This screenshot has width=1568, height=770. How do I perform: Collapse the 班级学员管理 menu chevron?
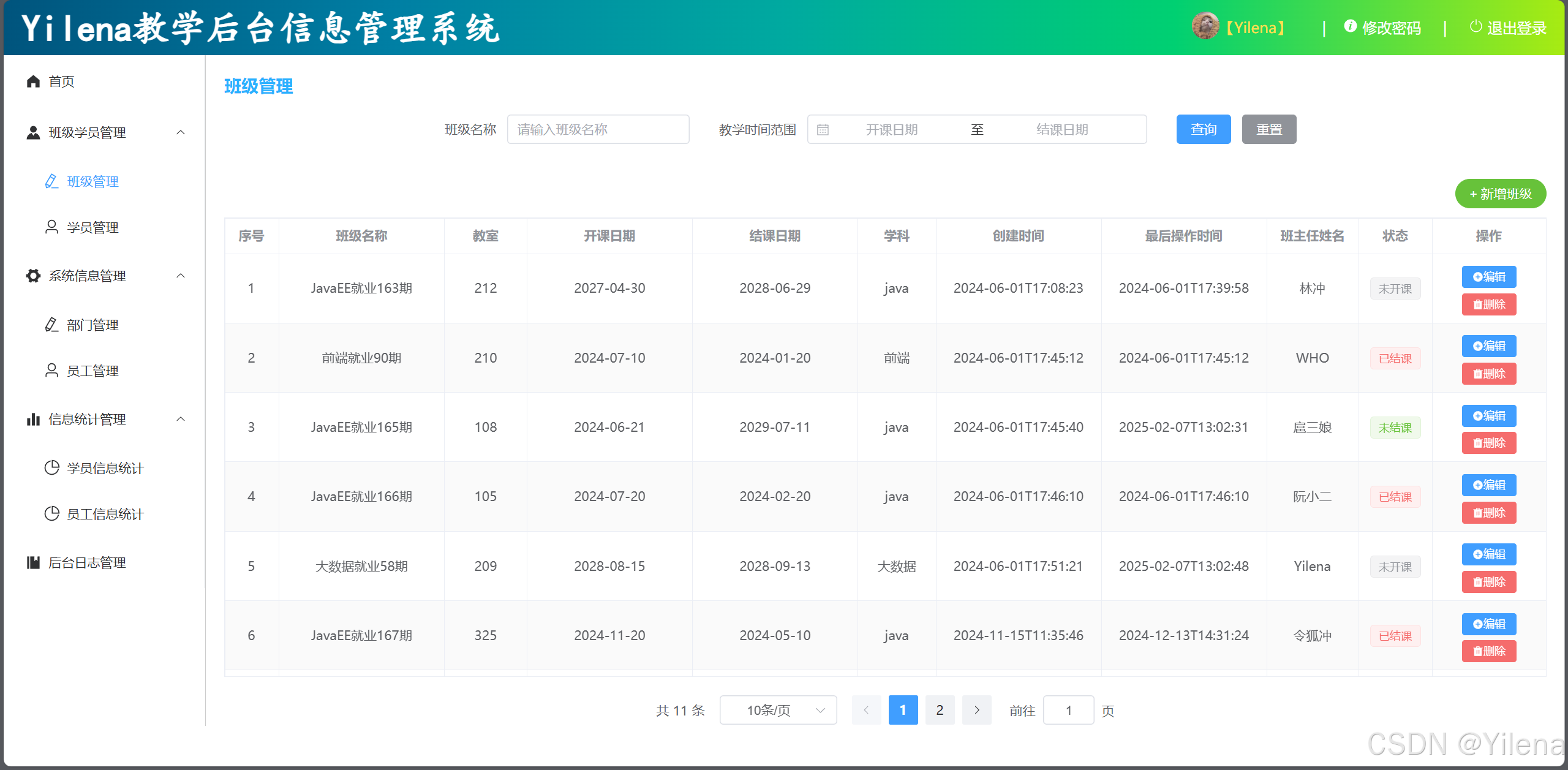181,132
